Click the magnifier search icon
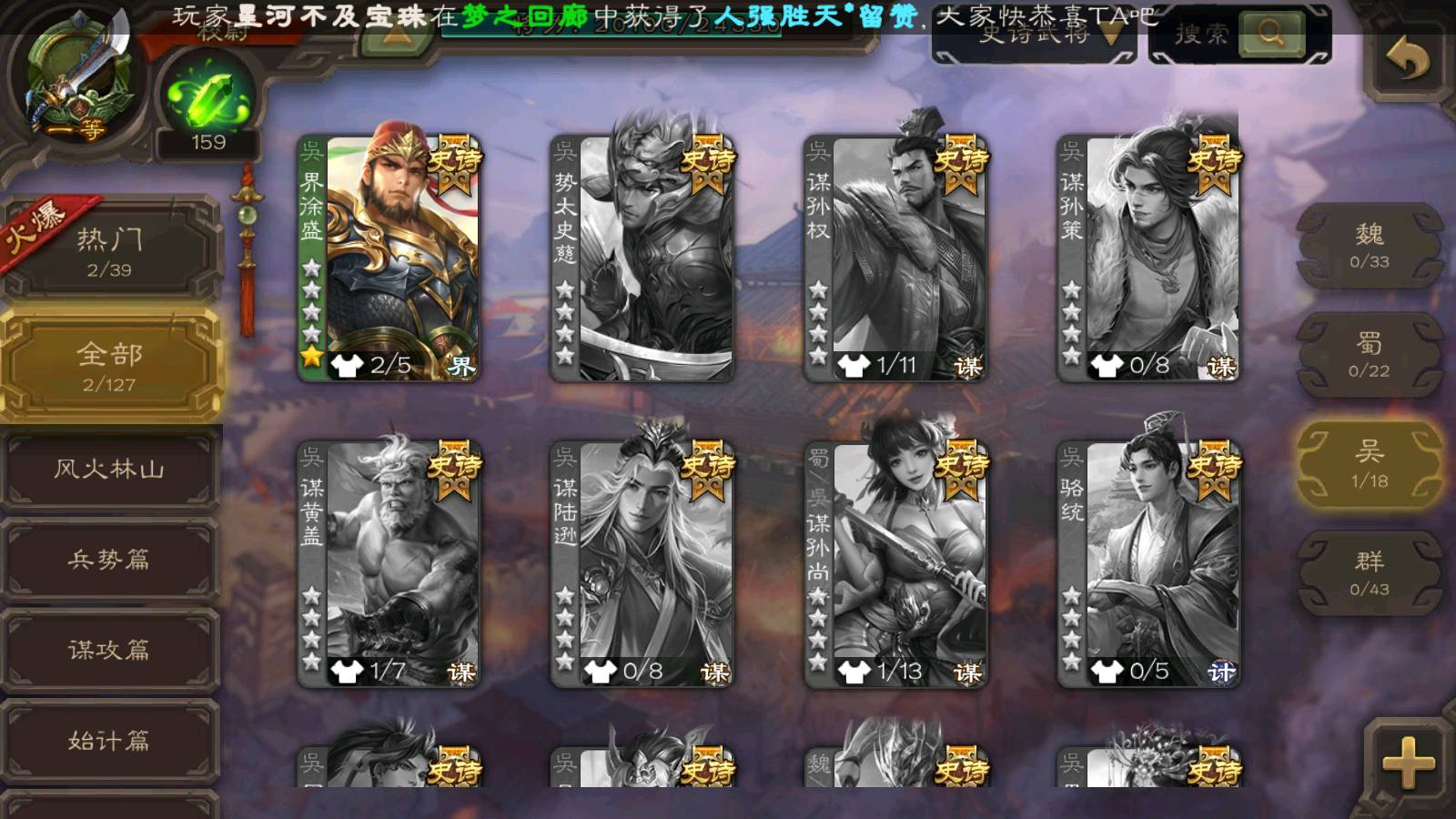The width and height of the screenshot is (1456, 819). pyautogui.click(x=1271, y=35)
